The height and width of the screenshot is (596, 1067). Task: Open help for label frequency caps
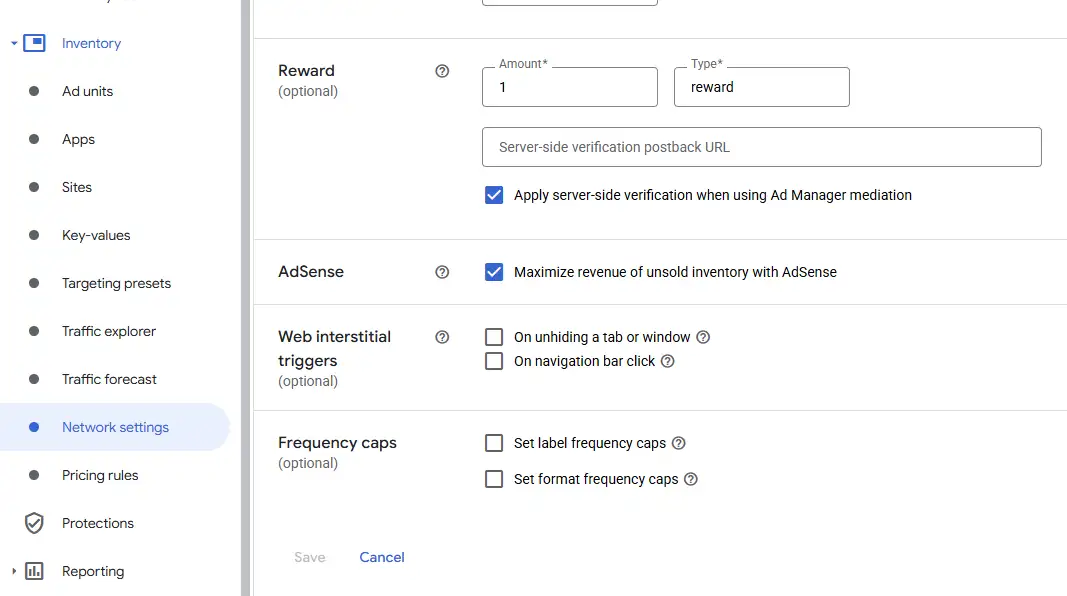pyautogui.click(x=679, y=443)
